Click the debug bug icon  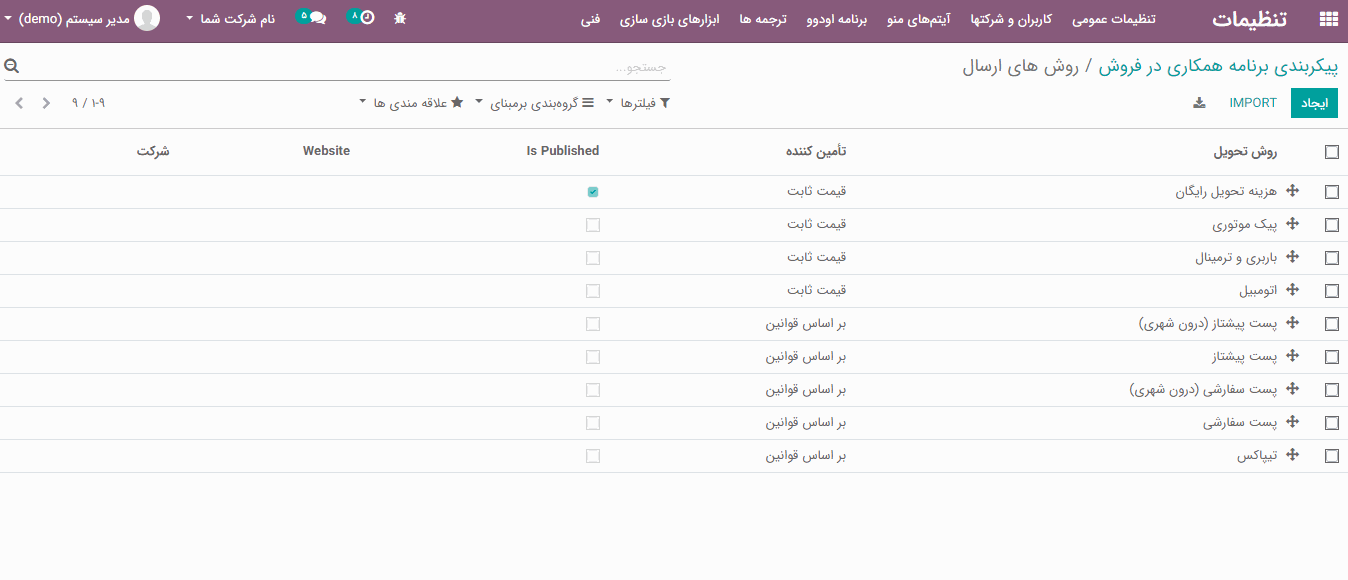pyautogui.click(x=400, y=18)
